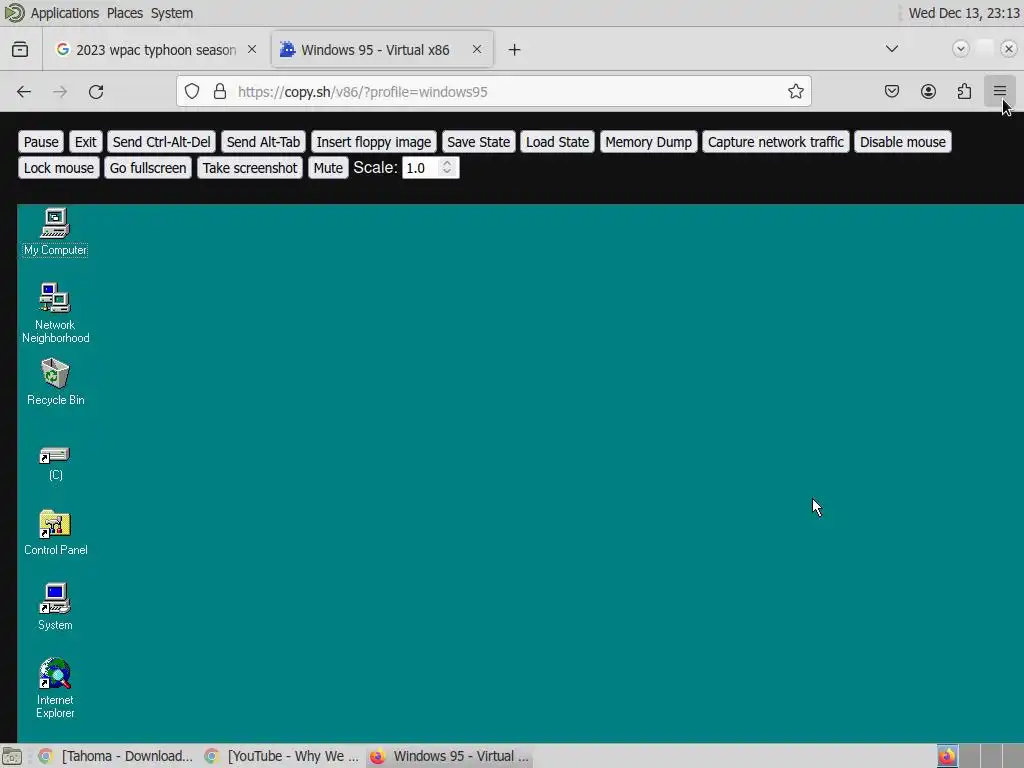Open the Applications menu
This screenshot has height=768, width=1024.
[65, 13]
